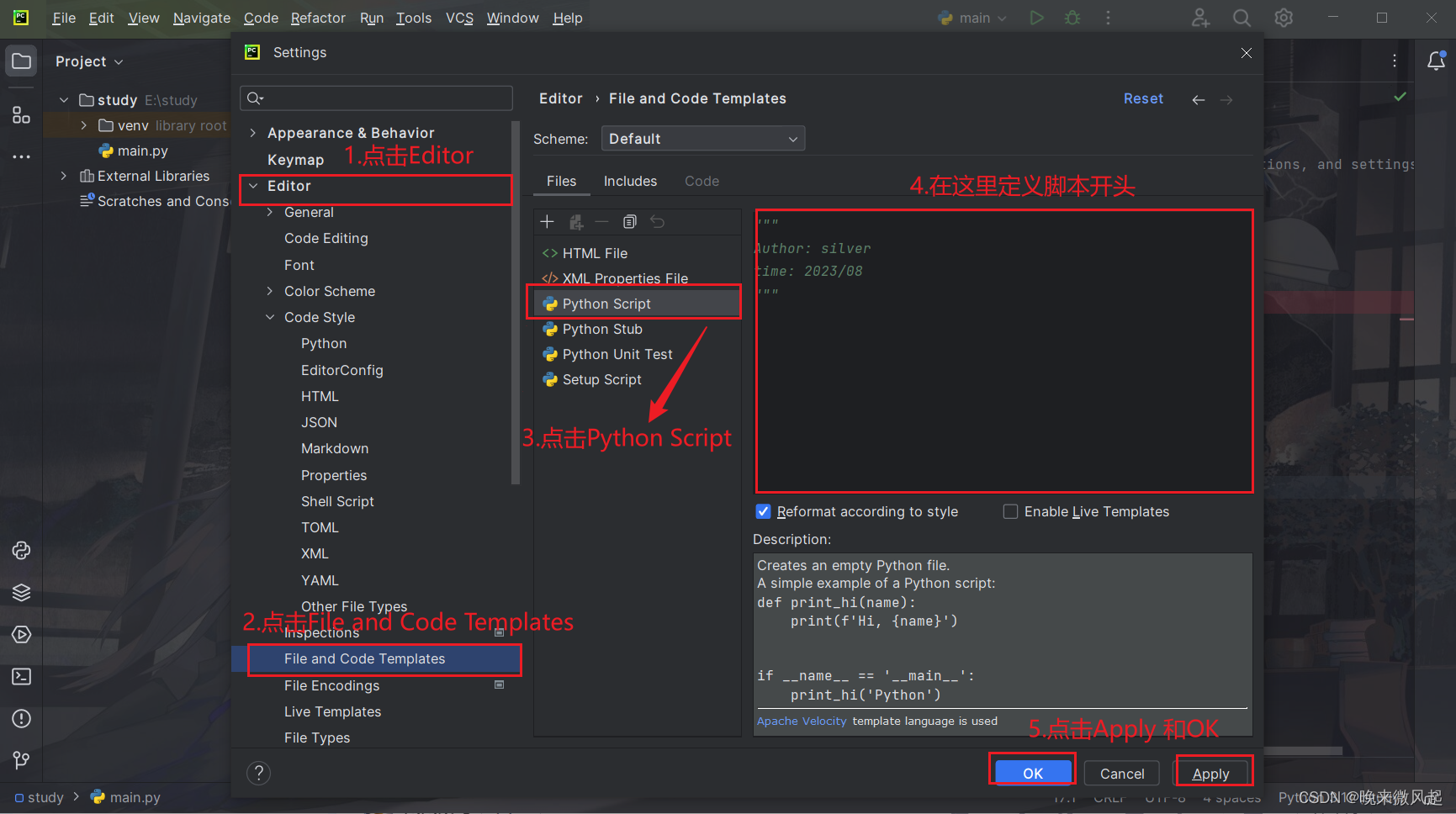
Task: Click the settings tree scrollbar
Action: 516,303
